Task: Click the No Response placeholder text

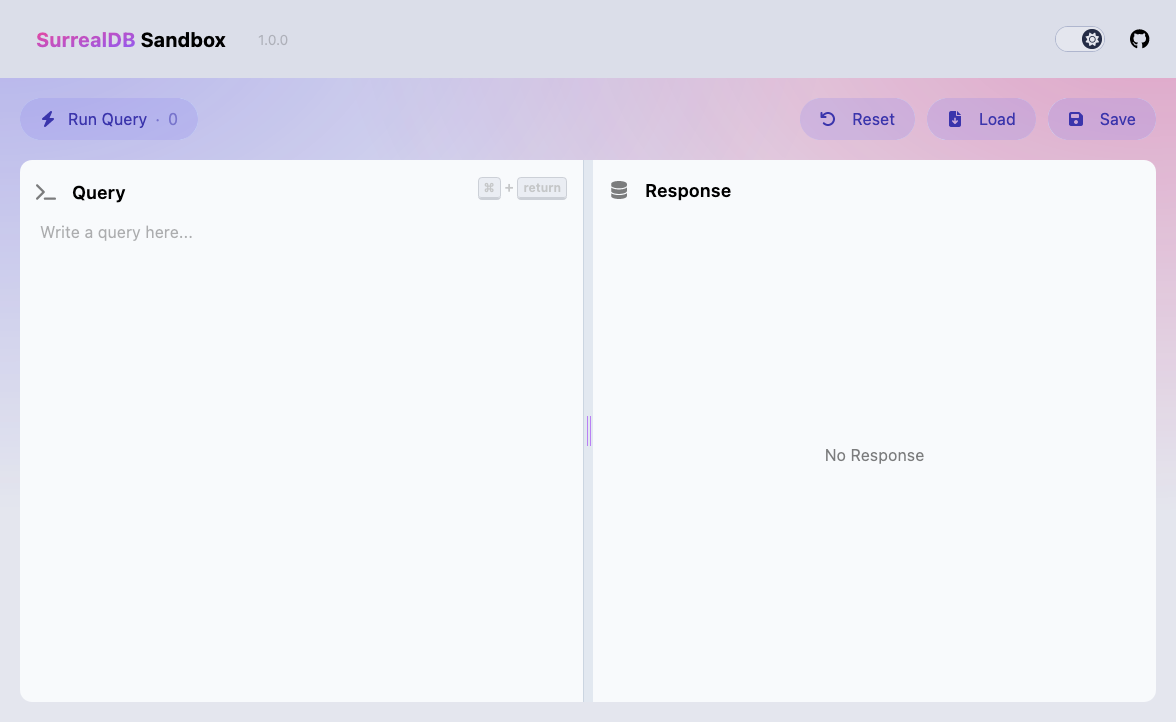Action: (874, 455)
